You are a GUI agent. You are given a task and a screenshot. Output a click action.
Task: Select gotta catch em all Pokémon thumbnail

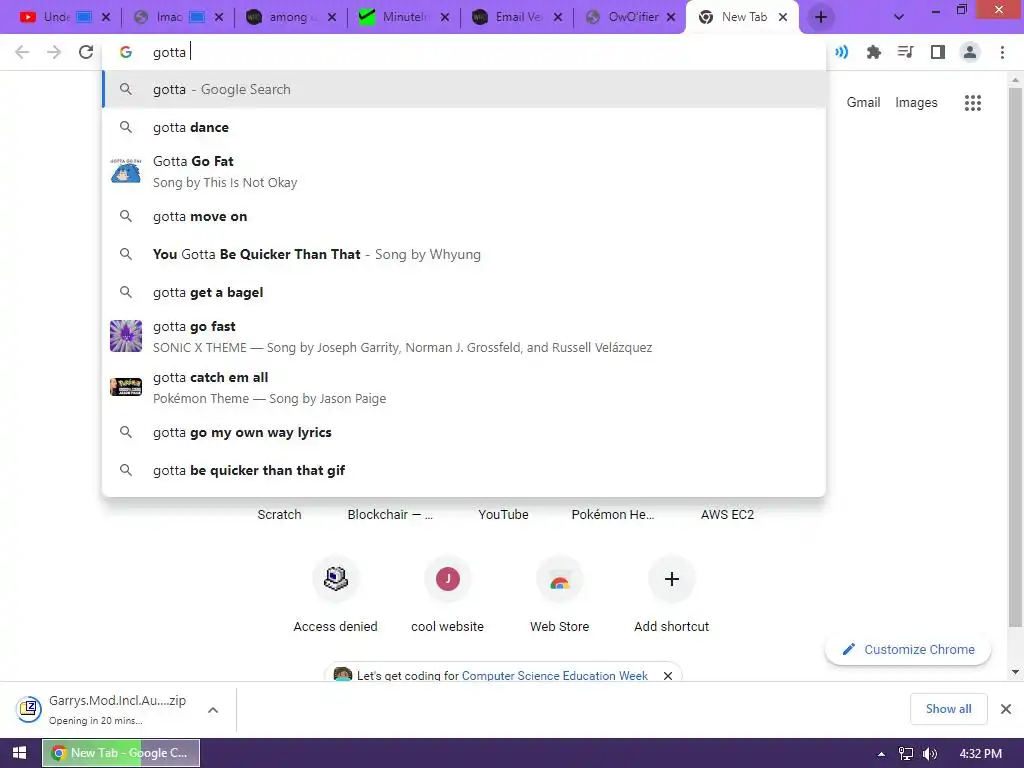(x=126, y=387)
